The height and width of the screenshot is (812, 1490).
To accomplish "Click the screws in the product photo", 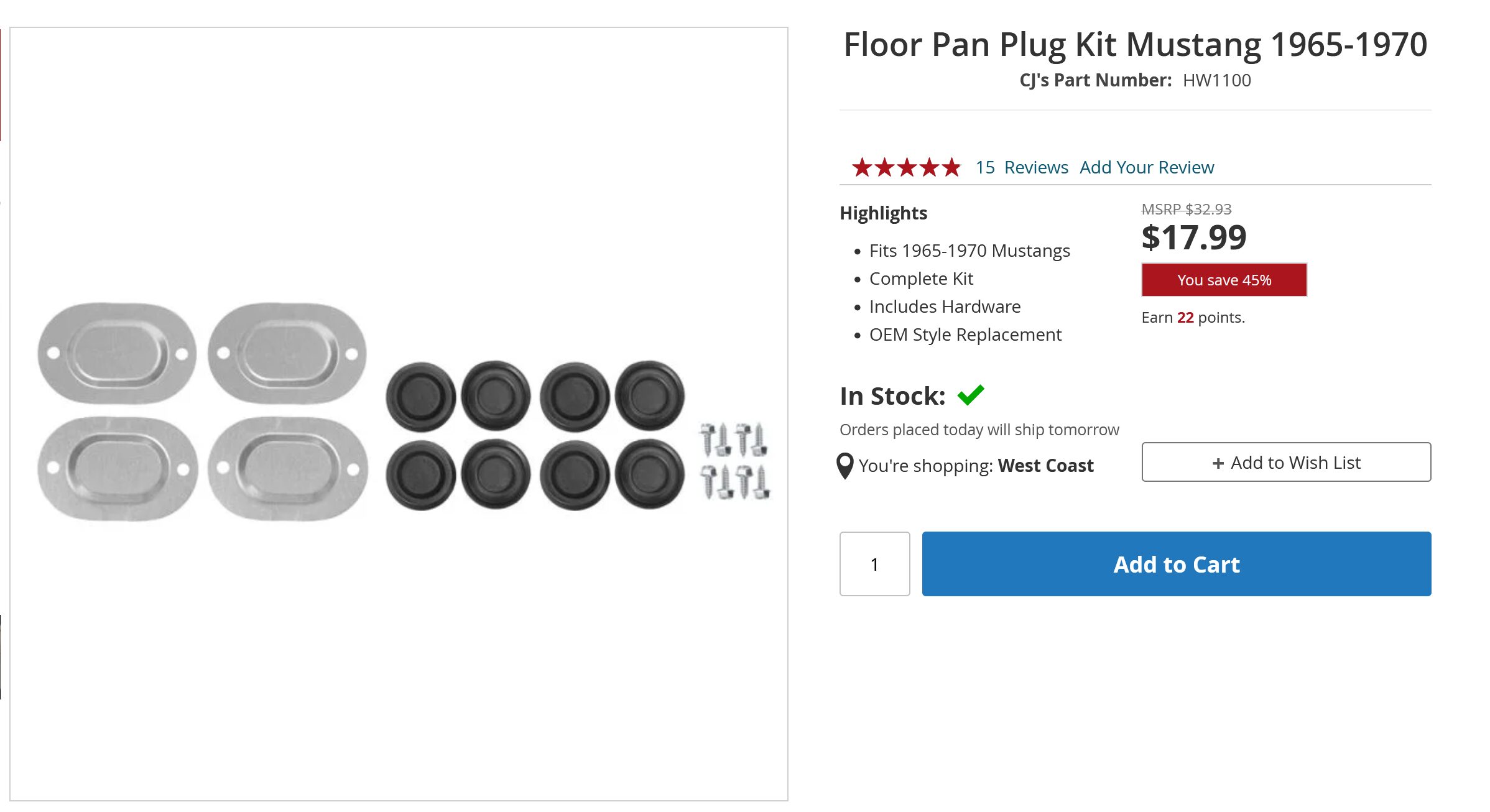I will coord(734,461).
